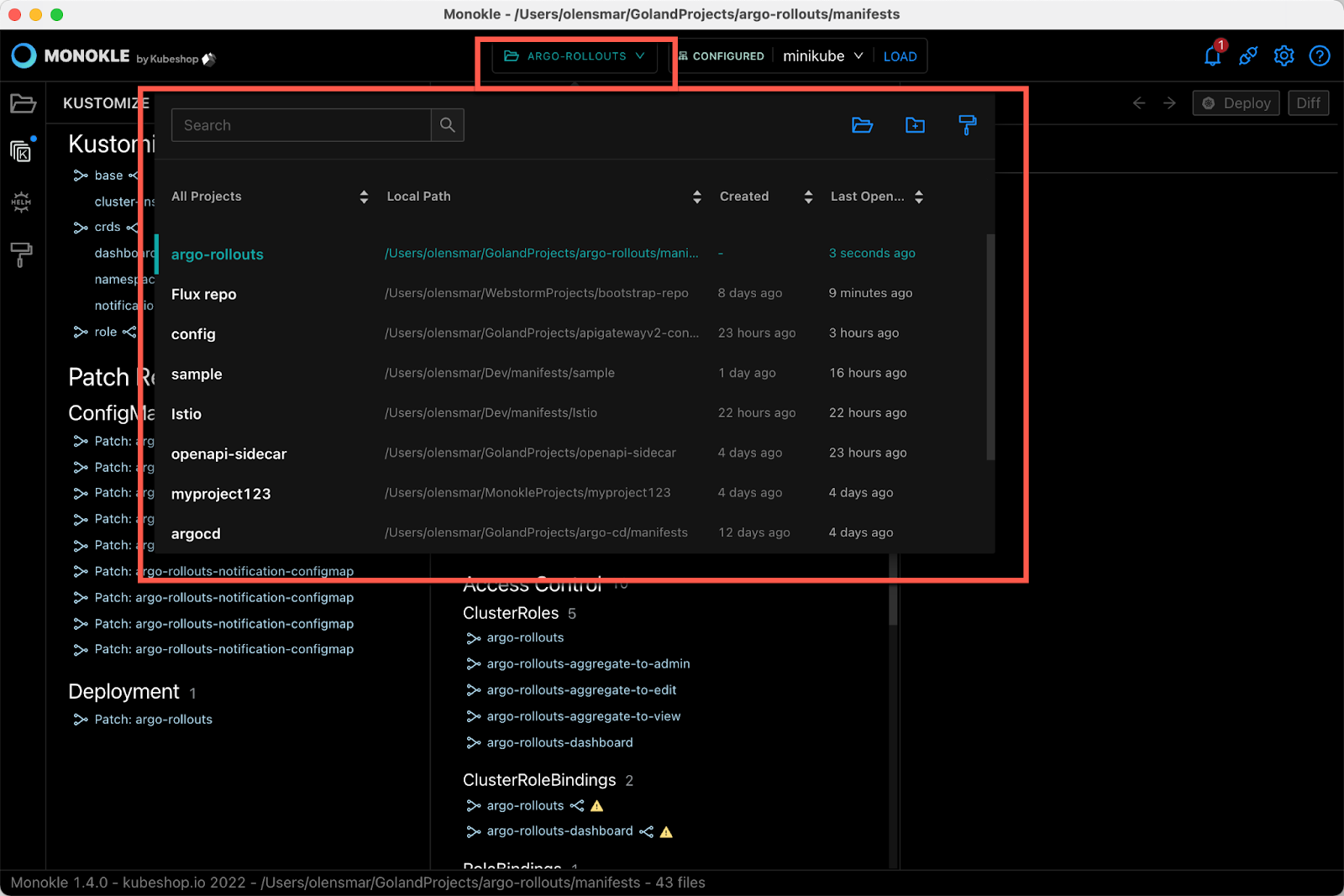Open the ARGO-ROLLOUTS project dropdown
Viewport: 1344px width, 896px height.
575,56
